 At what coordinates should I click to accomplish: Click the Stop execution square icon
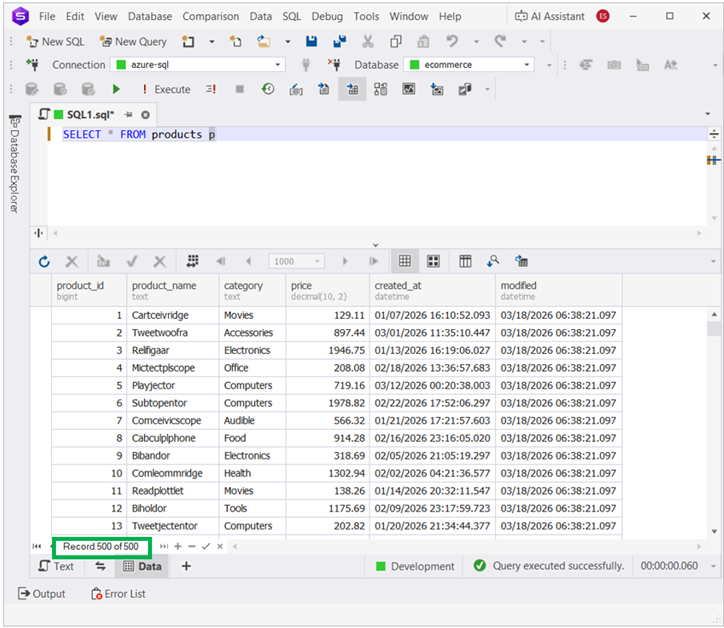240,89
